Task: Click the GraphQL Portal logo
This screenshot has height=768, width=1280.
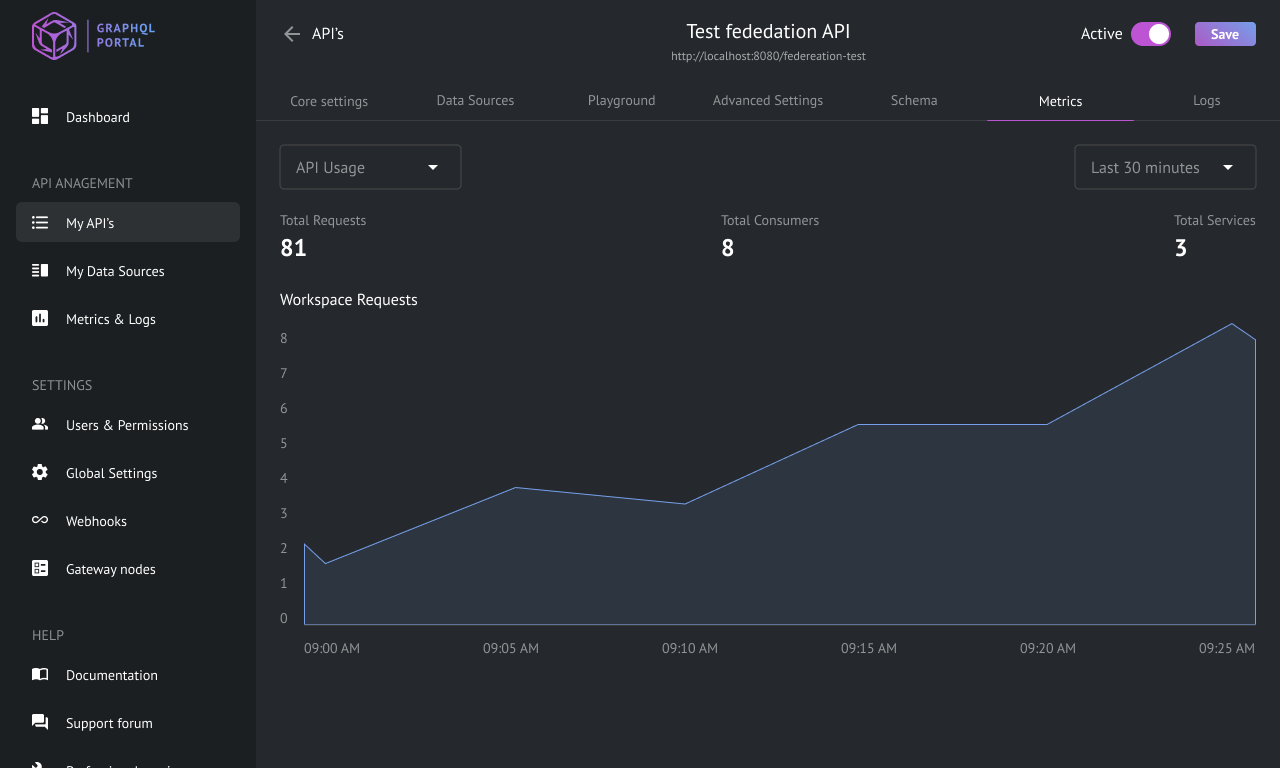Action: click(93, 36)
